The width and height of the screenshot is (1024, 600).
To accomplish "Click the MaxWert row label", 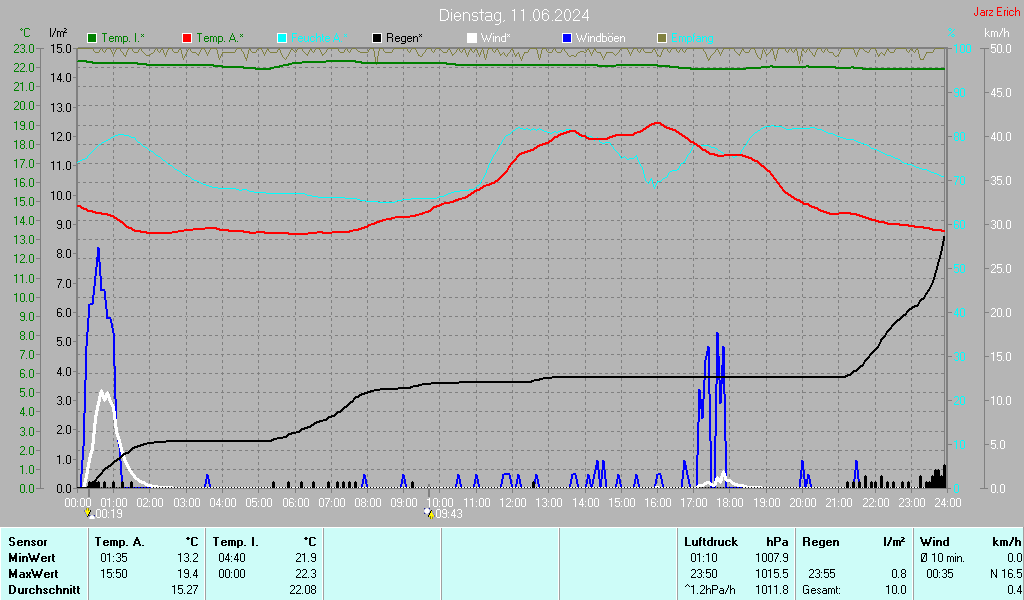I will pos(33,574).
